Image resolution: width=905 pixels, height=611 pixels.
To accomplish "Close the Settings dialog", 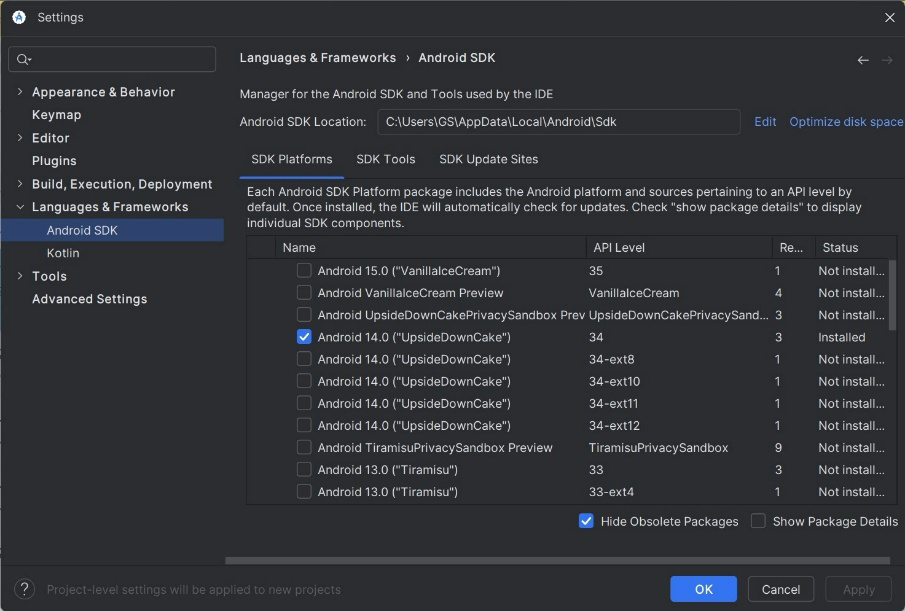I will [x=889, y=17].
